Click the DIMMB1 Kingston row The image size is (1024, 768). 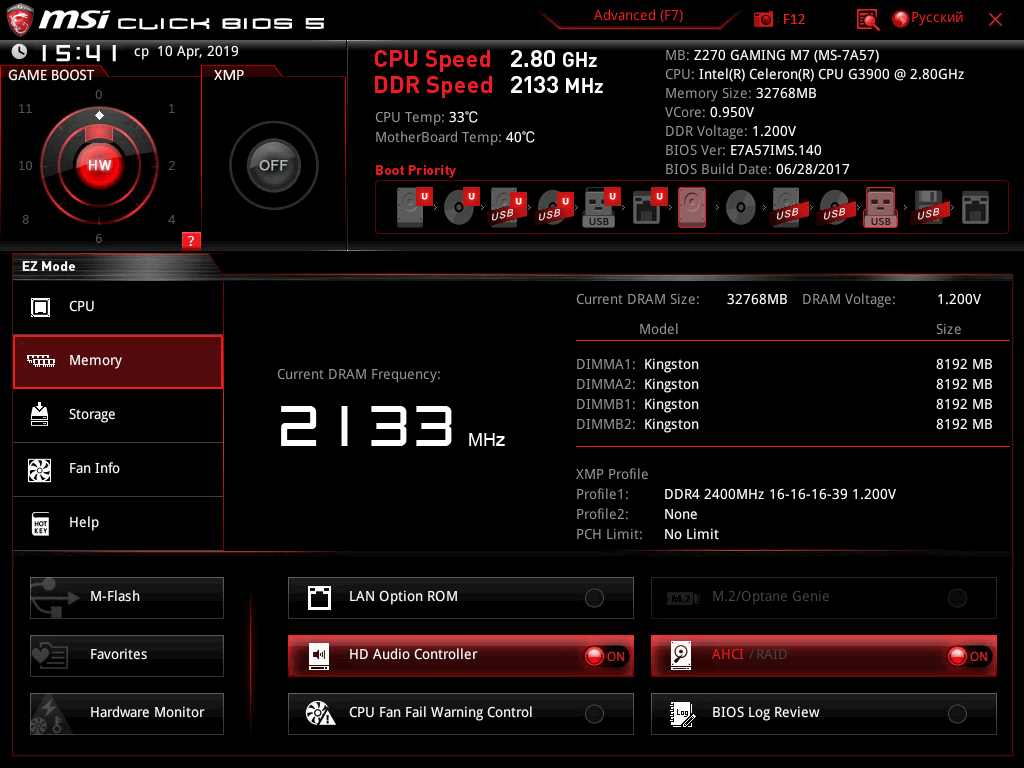pos(784,404)
